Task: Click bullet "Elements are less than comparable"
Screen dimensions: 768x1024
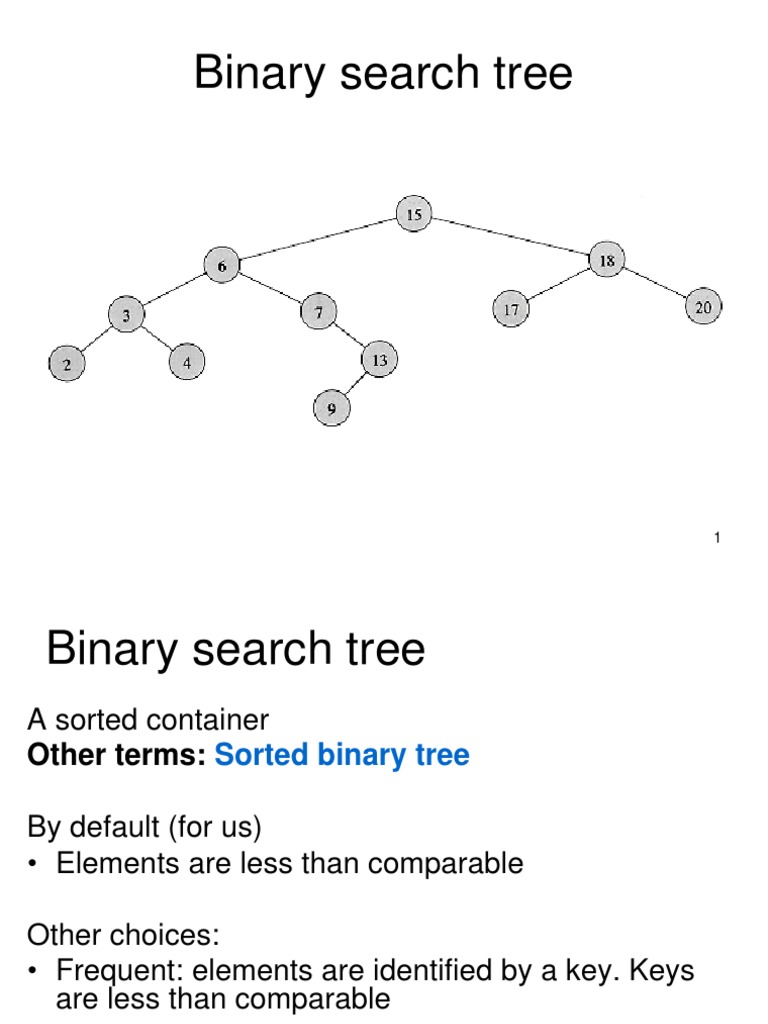Action: click(290, 863)
